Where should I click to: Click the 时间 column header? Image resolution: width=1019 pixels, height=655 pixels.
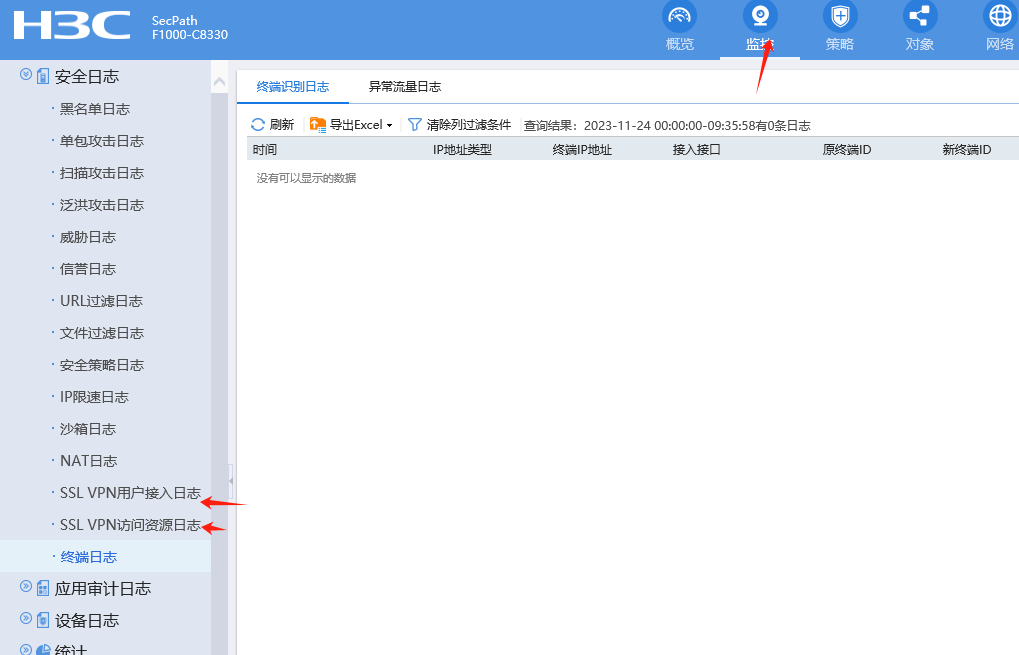pos(265,149)
